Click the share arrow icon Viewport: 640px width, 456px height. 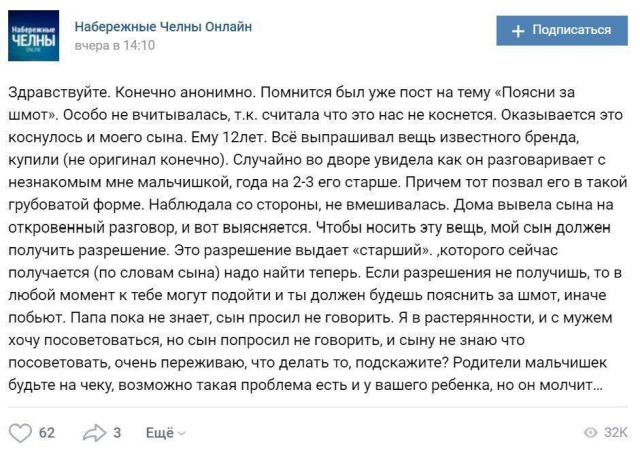(95, 433)
